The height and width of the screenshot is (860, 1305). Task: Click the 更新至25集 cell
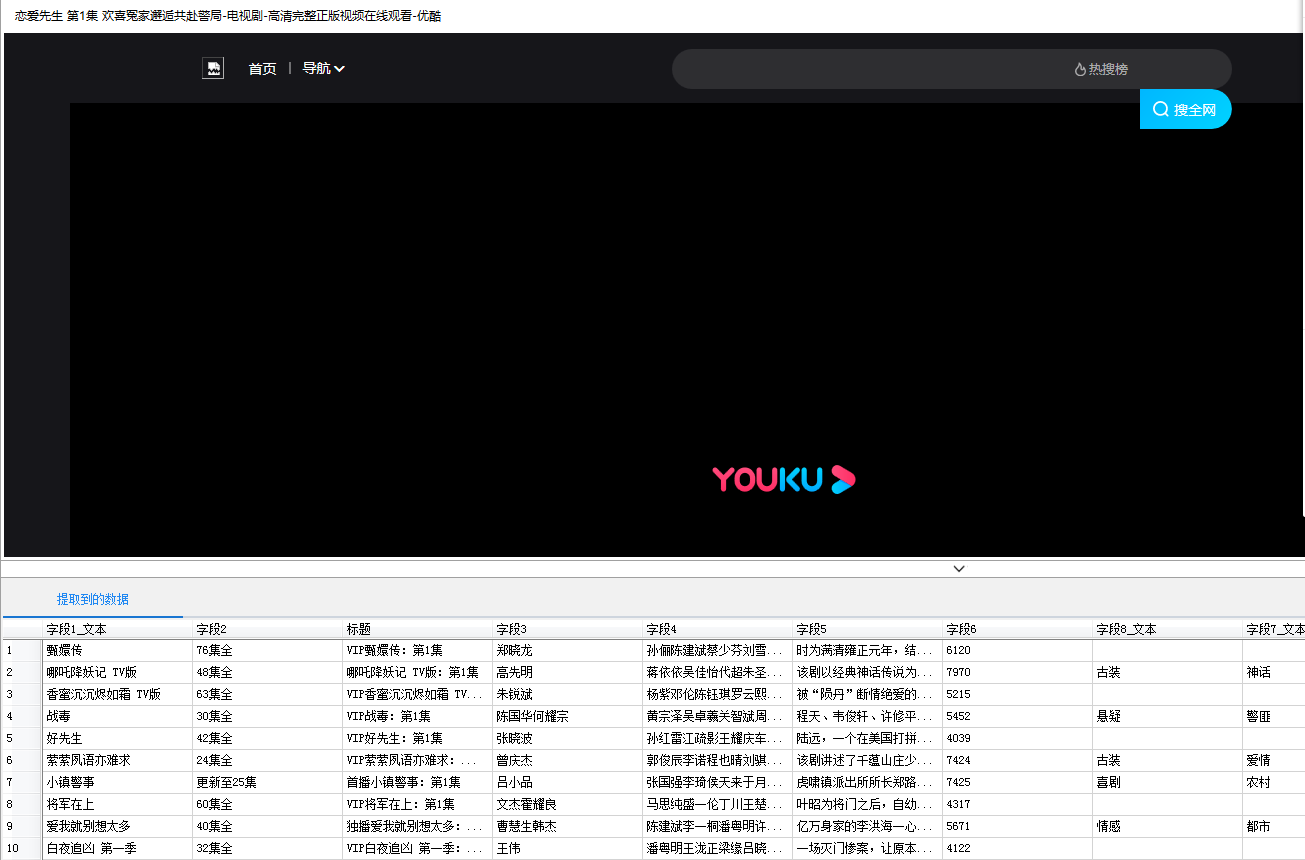click(268, 782)
